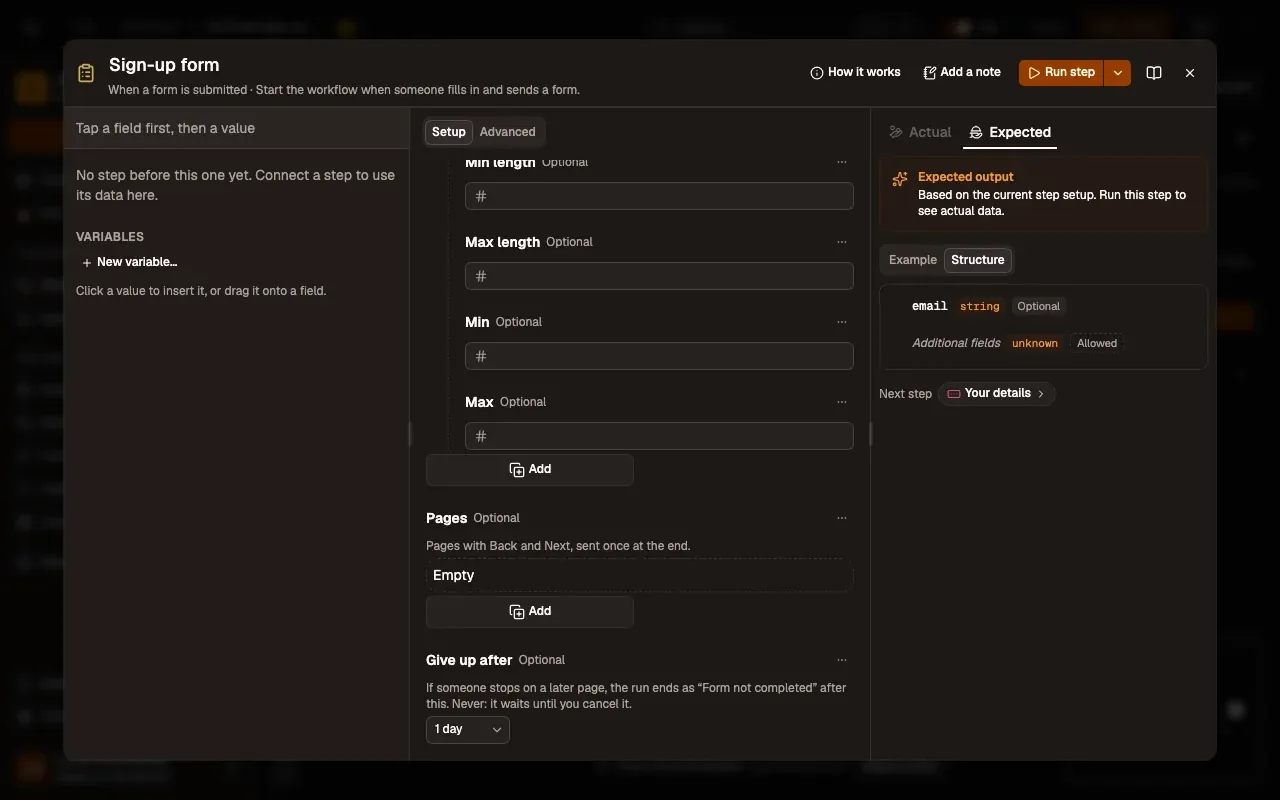Open Give up after options menu

[842, 660]
